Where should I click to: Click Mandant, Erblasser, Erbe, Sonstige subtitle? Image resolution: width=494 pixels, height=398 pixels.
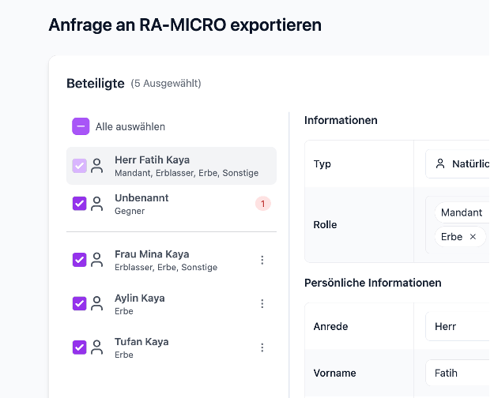tap(186, 173)
